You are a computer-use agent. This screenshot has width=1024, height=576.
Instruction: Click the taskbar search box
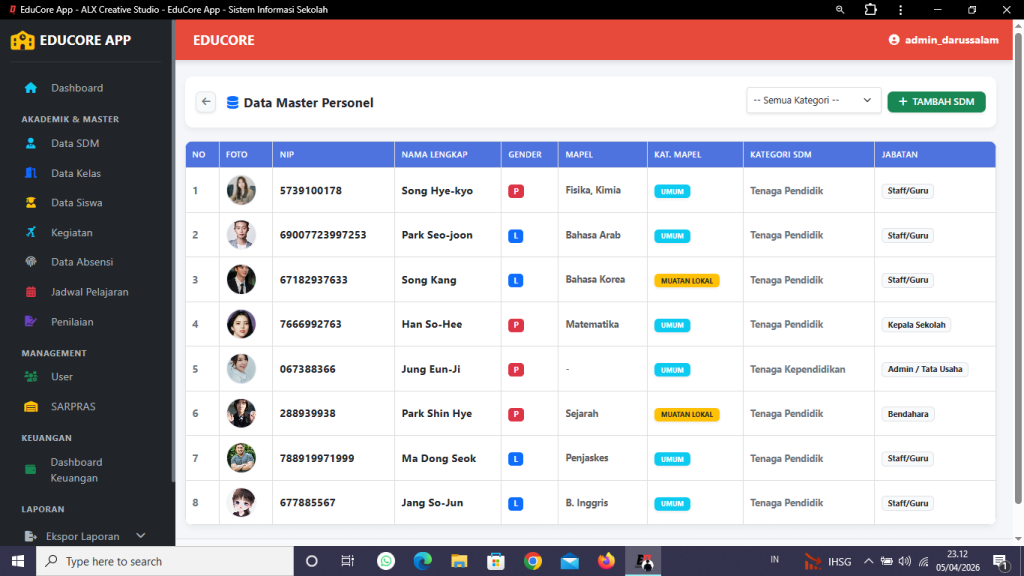click(x=165, y=561)
